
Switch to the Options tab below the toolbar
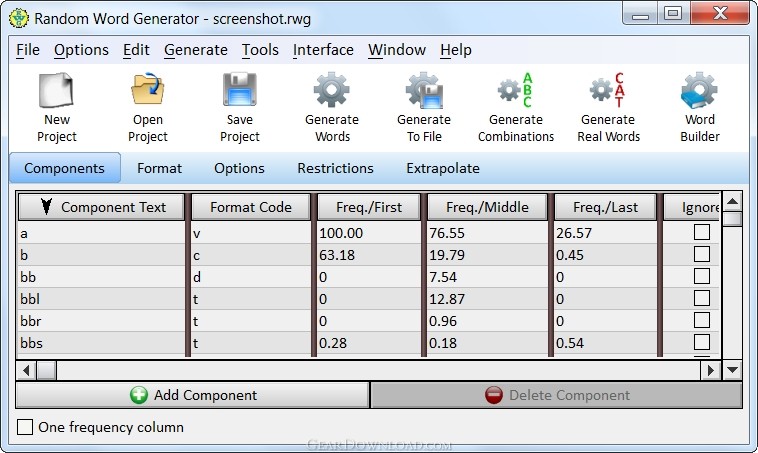coord(239,168)
